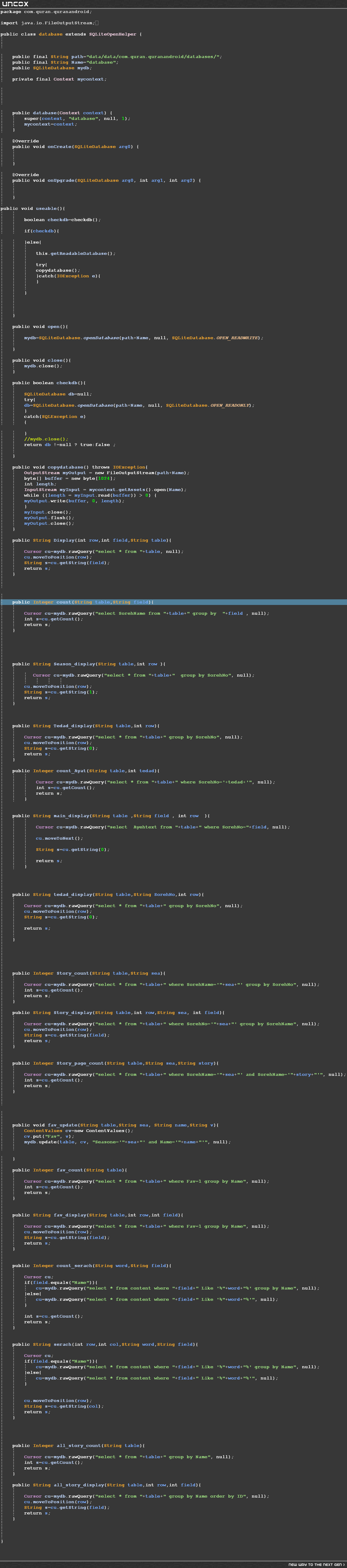Click the 'myInput.close();' line
This screenshot has width=347, height=1568.
(47, 512)
